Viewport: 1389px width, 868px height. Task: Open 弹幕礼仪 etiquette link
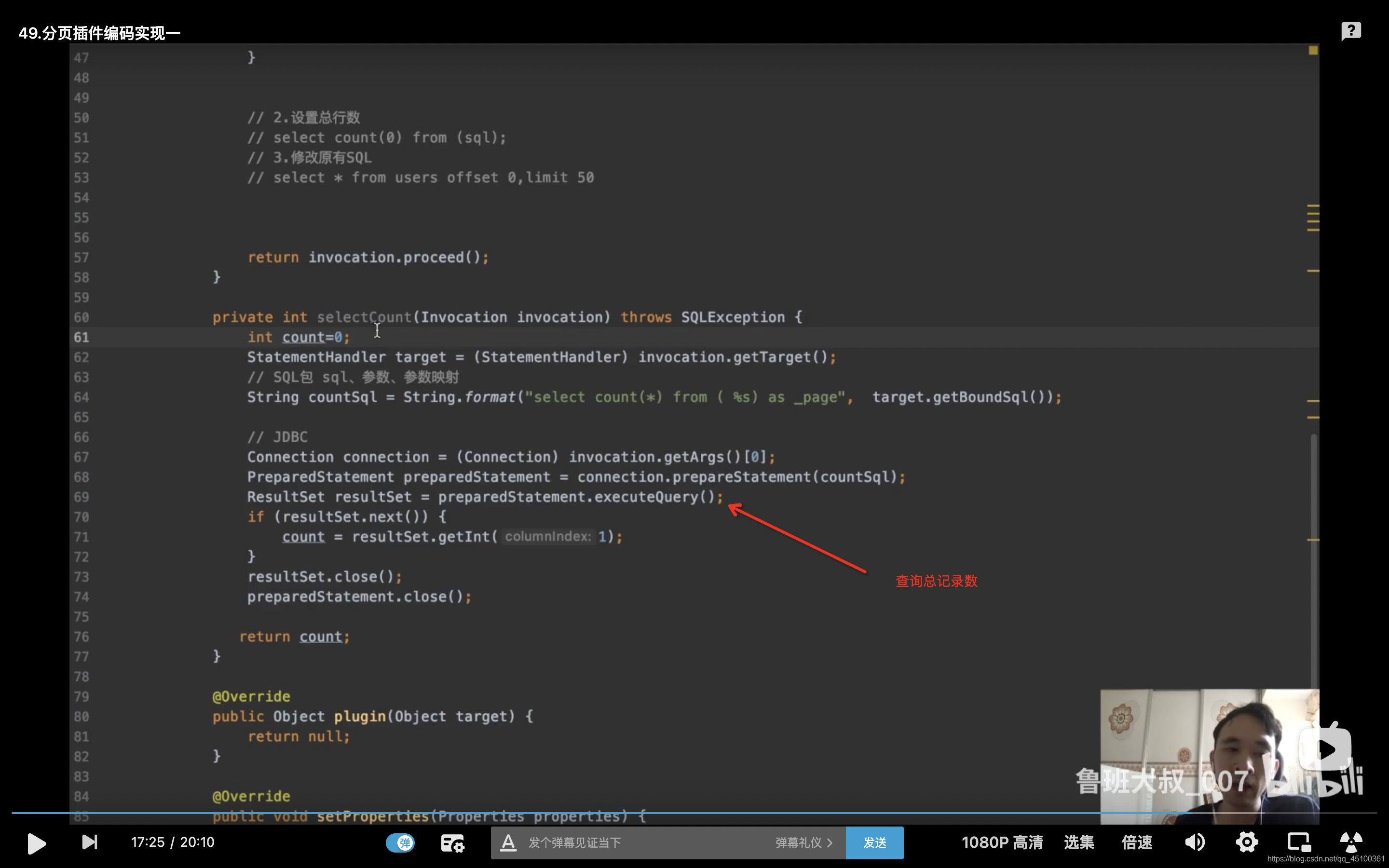click(803, 843)
